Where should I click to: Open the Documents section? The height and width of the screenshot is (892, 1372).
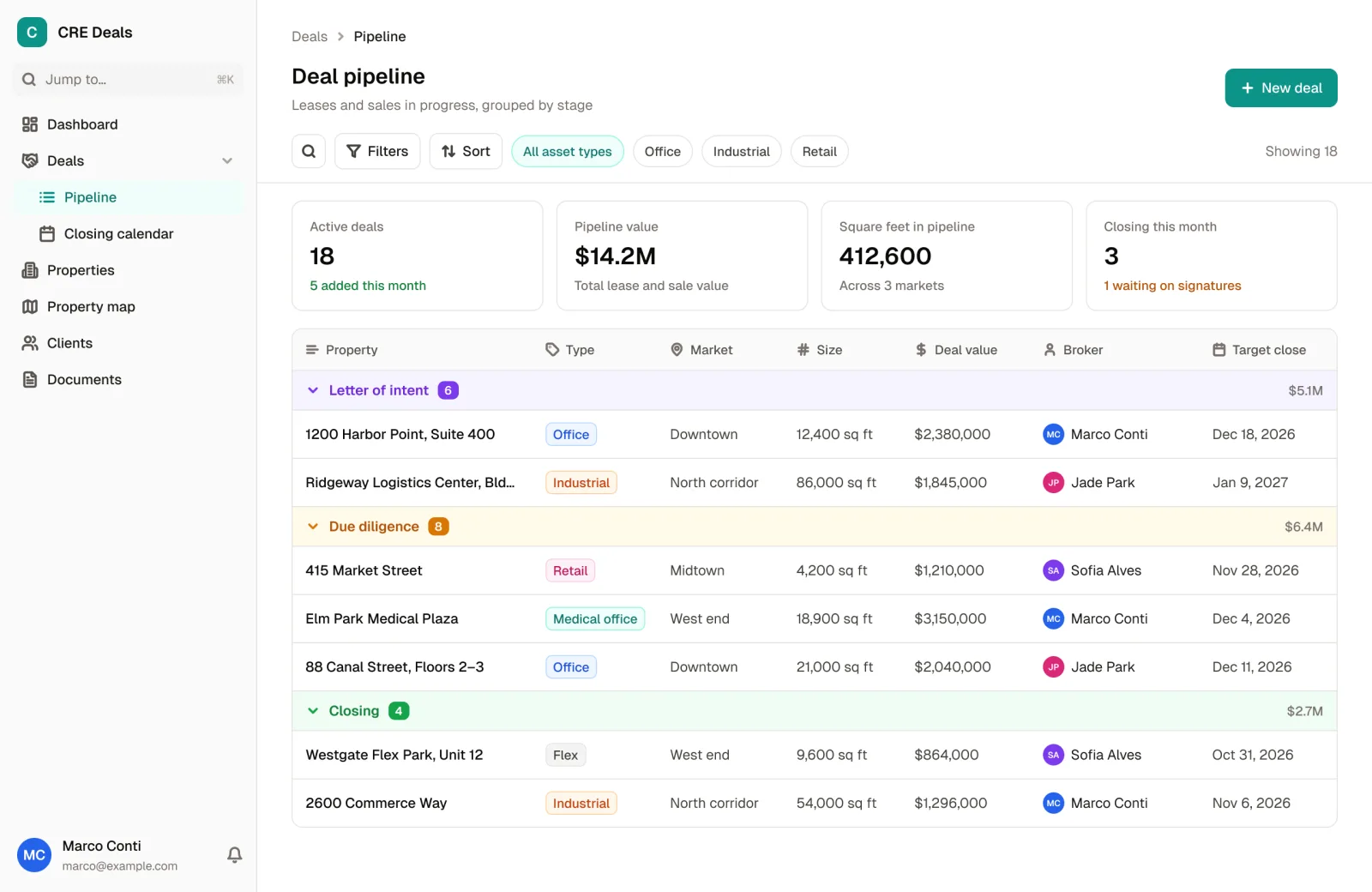coord(128,379)
